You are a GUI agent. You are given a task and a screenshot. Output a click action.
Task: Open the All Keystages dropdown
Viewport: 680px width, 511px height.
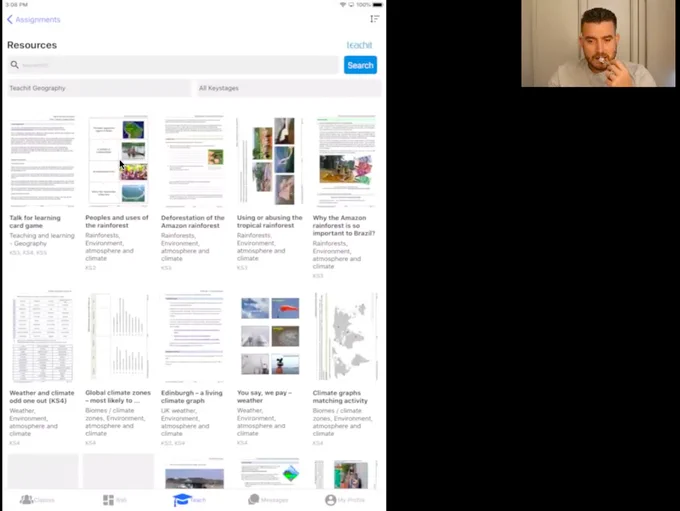coord(289,88)
